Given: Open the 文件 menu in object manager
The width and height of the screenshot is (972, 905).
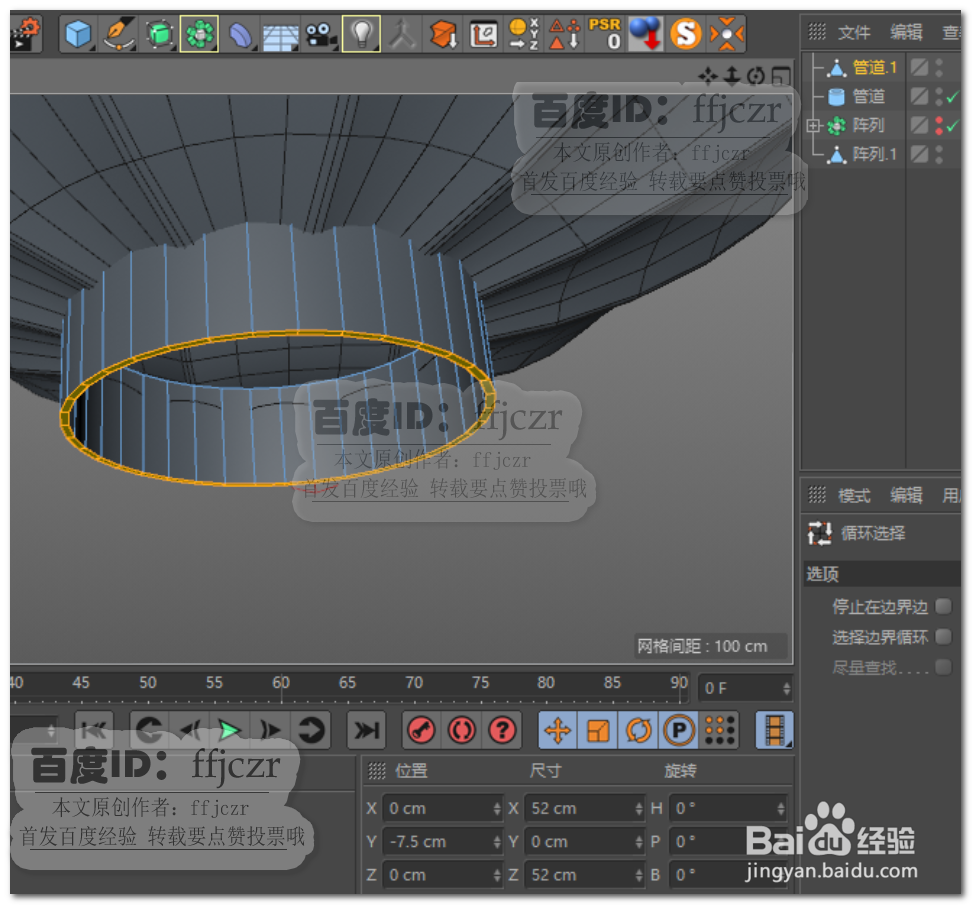Looking at the screenshot, I should 854,32.
